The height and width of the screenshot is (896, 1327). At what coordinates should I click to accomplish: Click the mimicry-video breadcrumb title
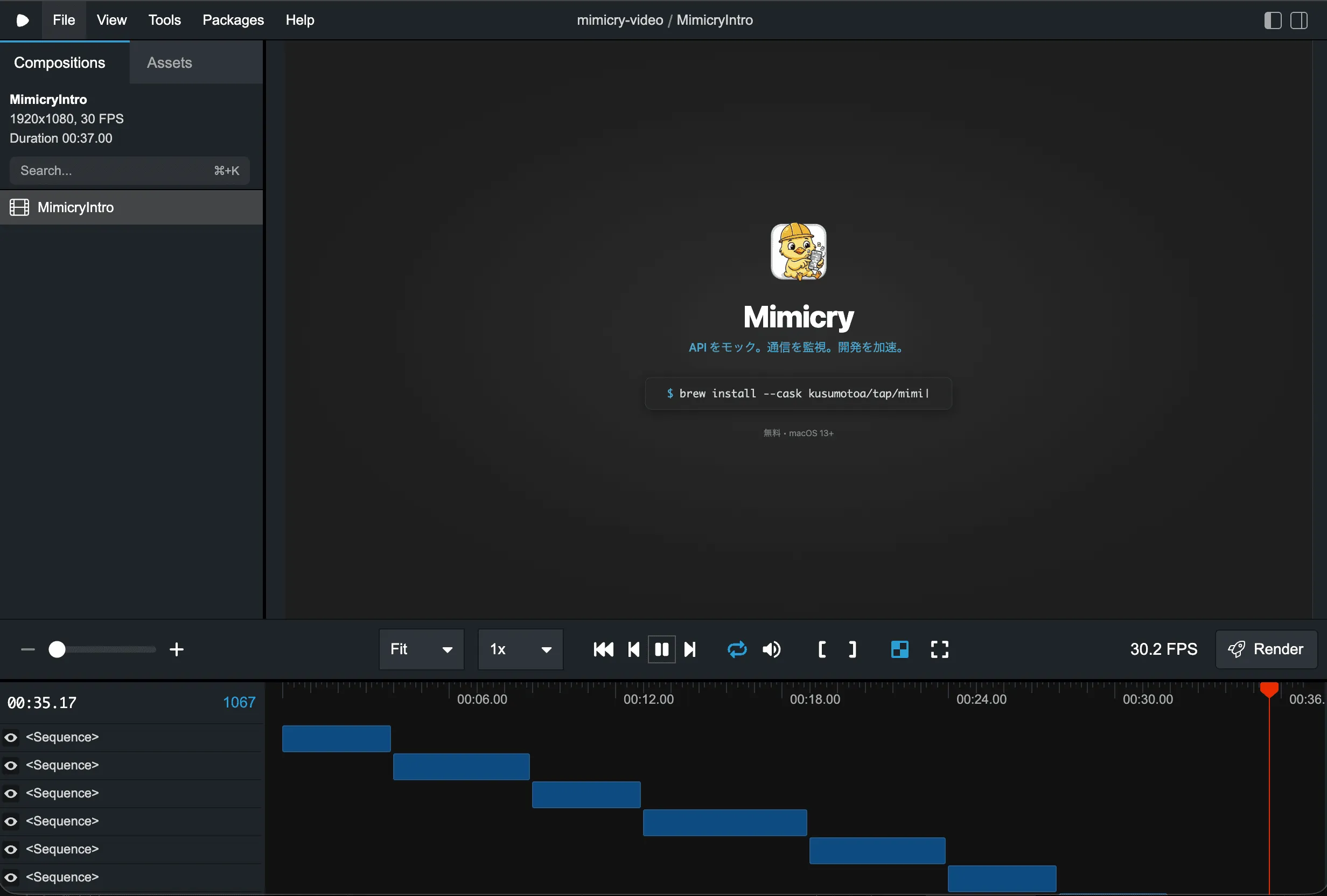tap(619, 20)
